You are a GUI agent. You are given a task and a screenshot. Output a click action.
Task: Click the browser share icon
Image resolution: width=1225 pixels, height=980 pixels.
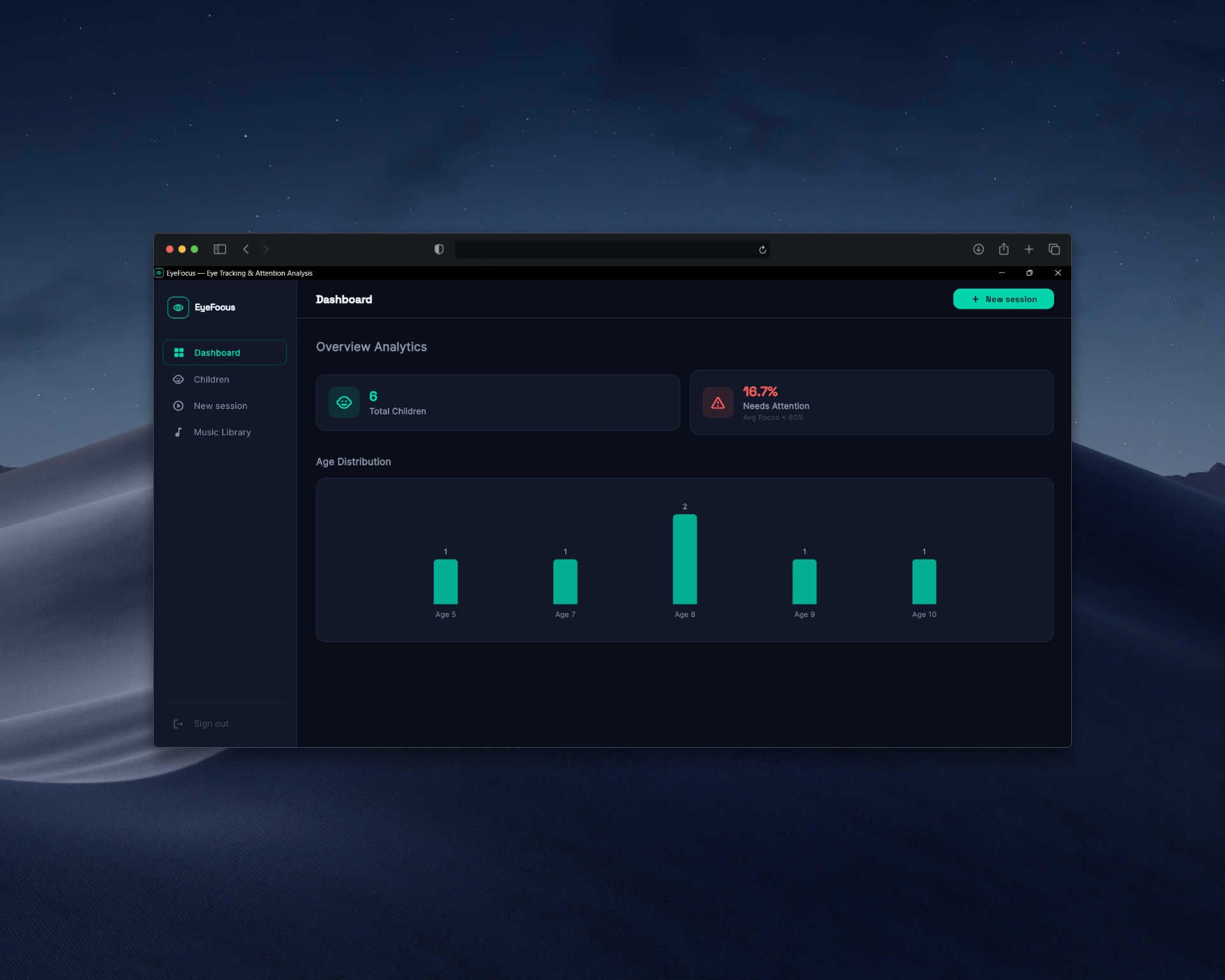pyautogui.click(x=1004, y=249)
